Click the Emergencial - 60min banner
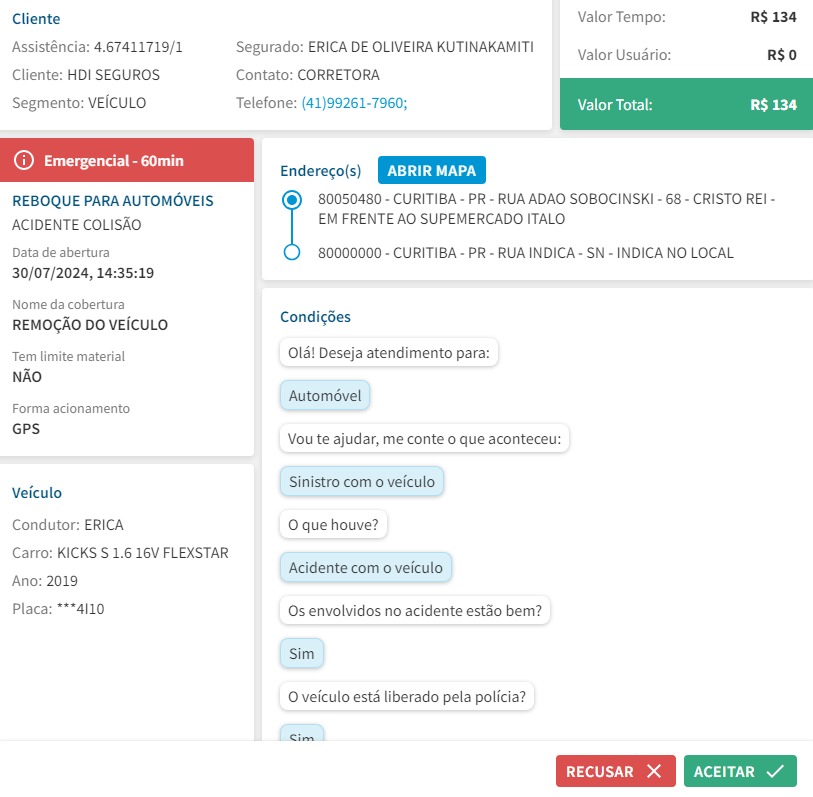Image resolution: width=813 pixels, height=797 pixels. pos(127,160)
